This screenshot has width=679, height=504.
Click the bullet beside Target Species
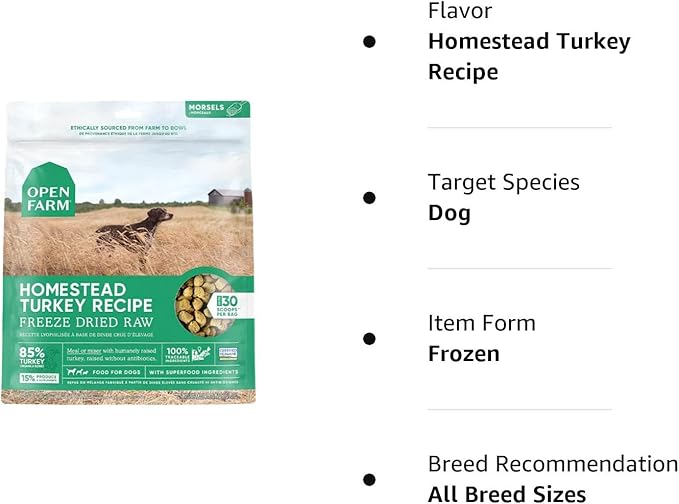[x=369, y=197]
